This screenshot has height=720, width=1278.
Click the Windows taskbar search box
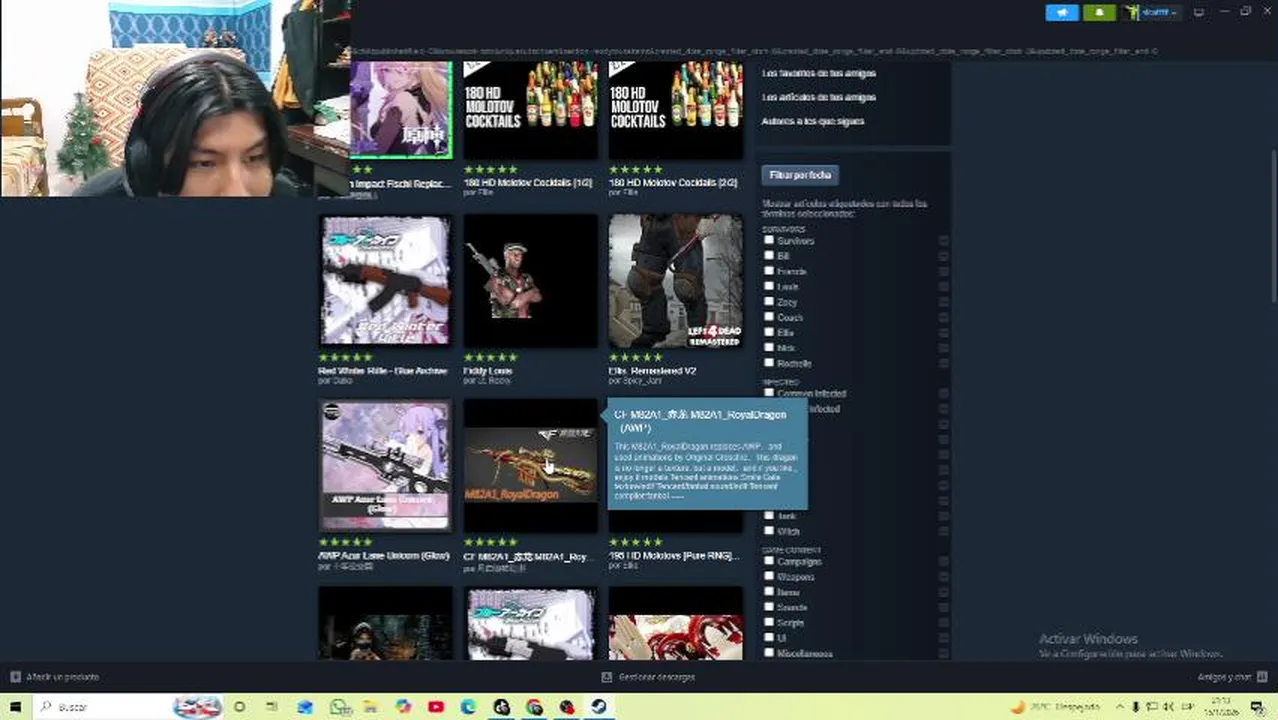point(130,707)
